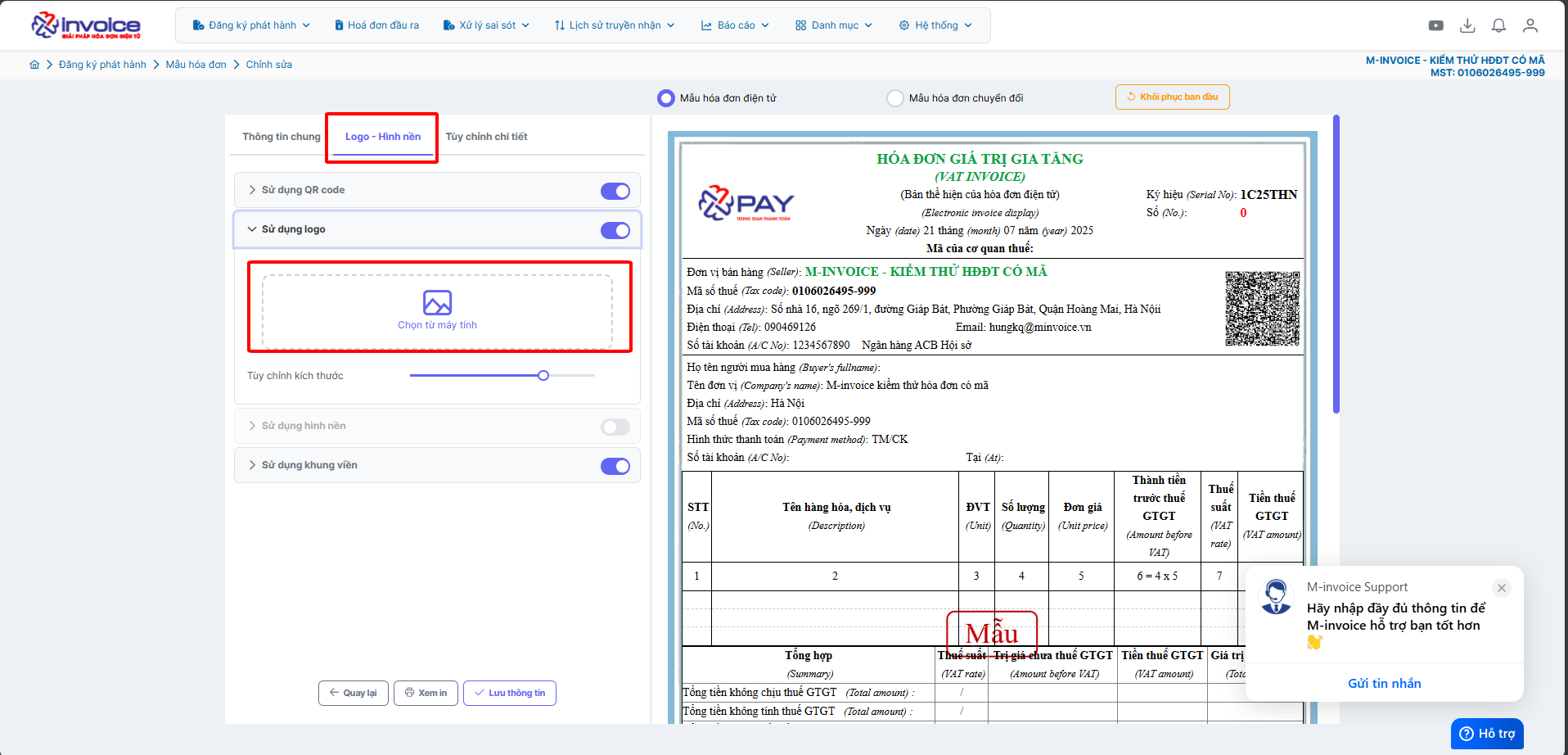Click the PAY logo in invoice preview
The image size is (1568, 755).
(x=746, y=203)
